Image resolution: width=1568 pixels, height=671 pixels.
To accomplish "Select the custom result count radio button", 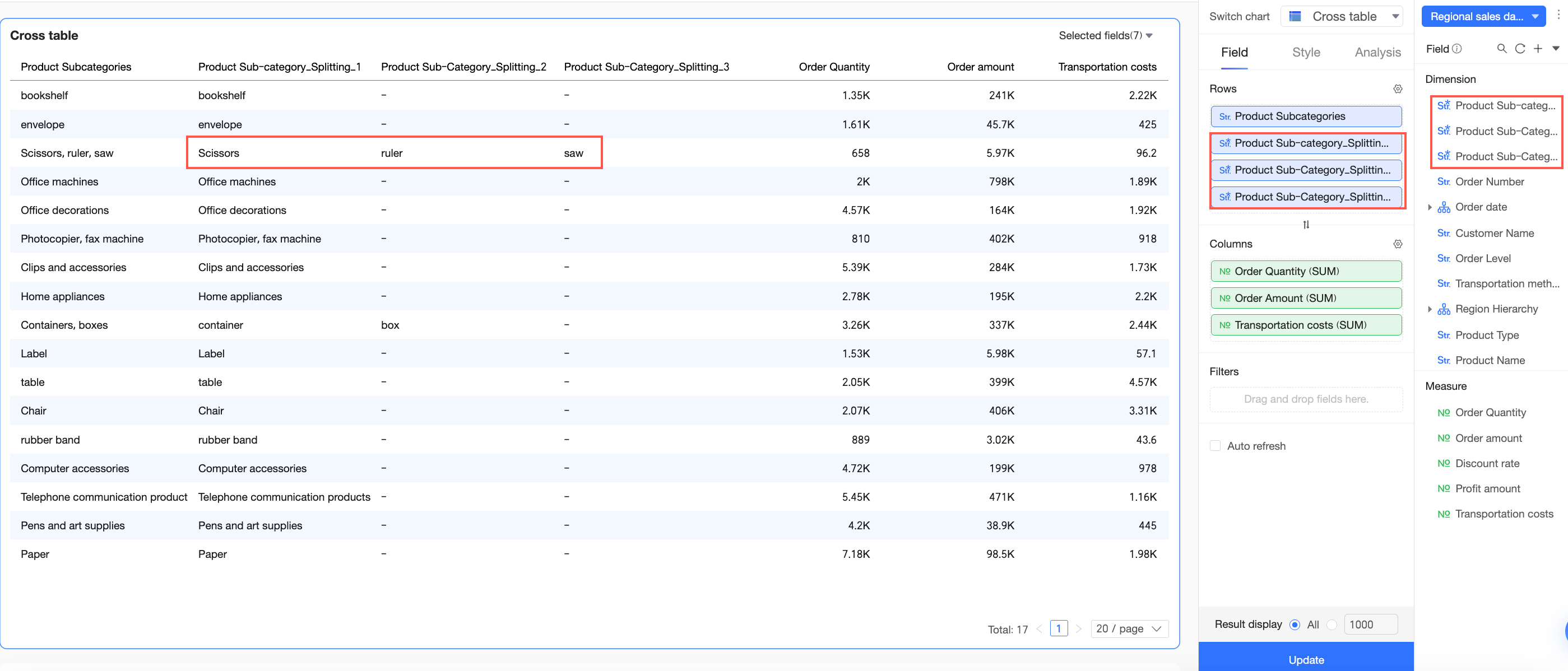I will [x=1333, y=625].
